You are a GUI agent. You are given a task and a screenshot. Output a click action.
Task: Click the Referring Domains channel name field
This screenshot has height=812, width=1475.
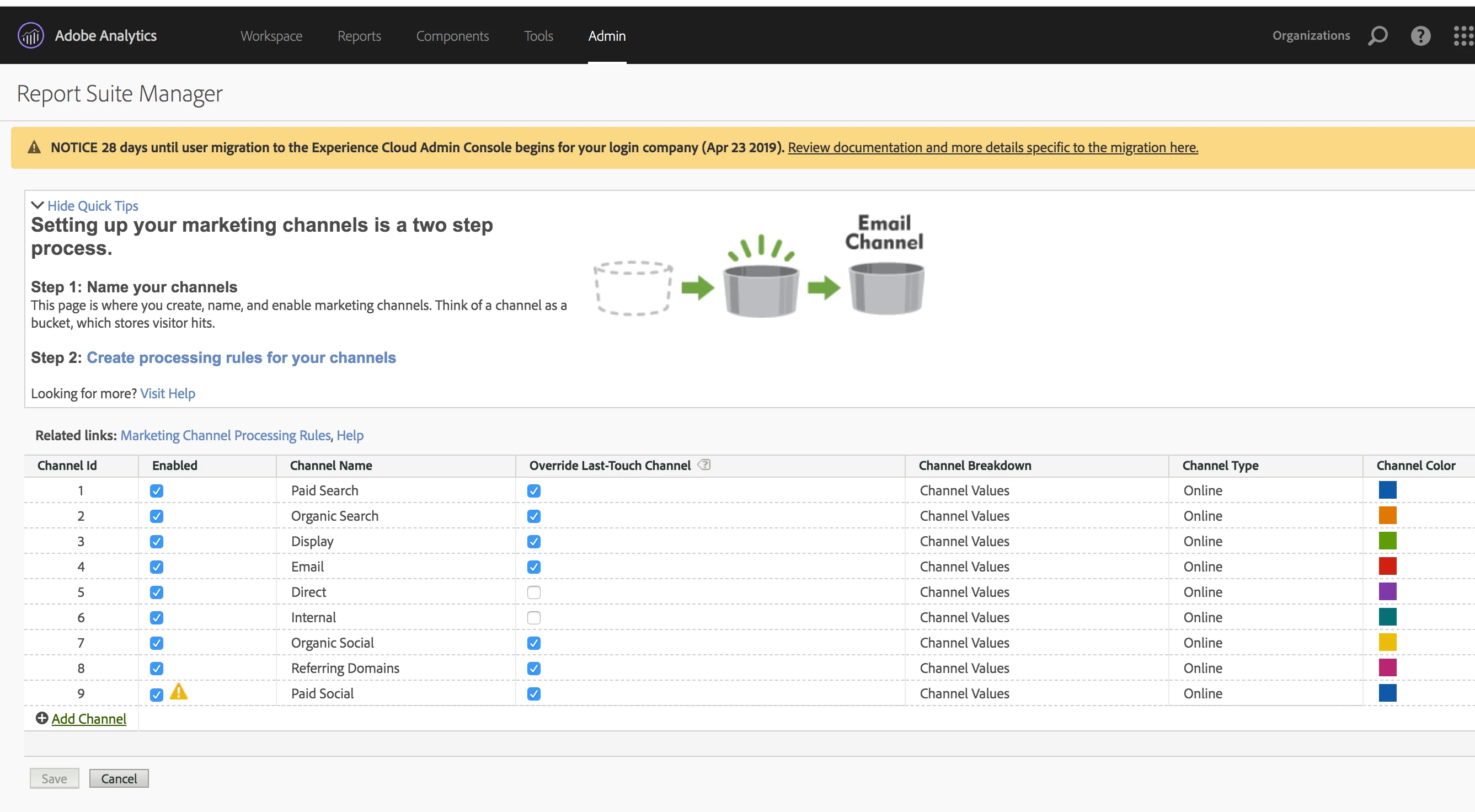coord(345,668)
